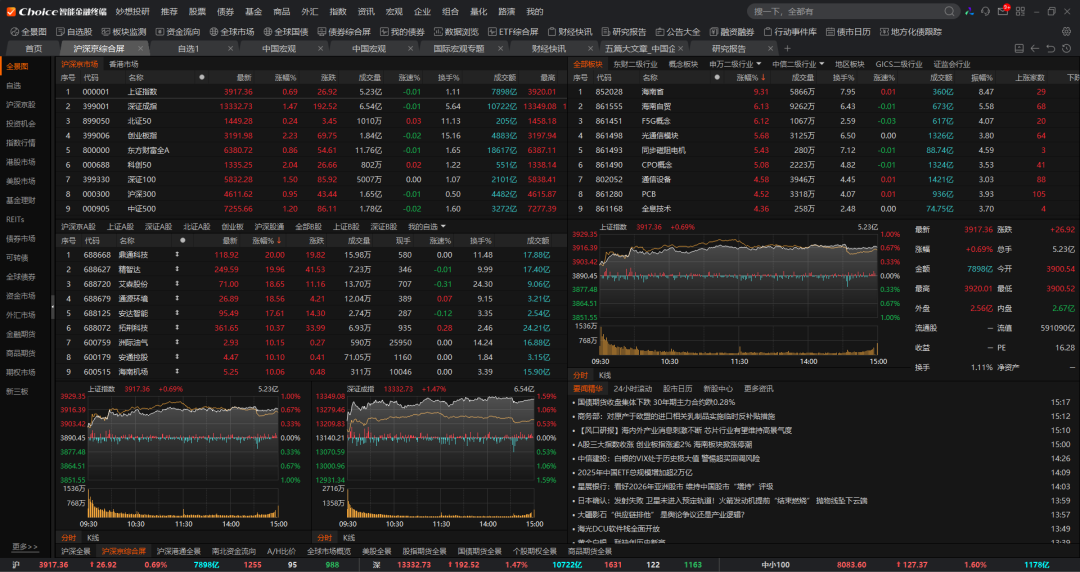Click 更多>> at bottom of left sidebar

pyautogui.click(x=25, y=547)
